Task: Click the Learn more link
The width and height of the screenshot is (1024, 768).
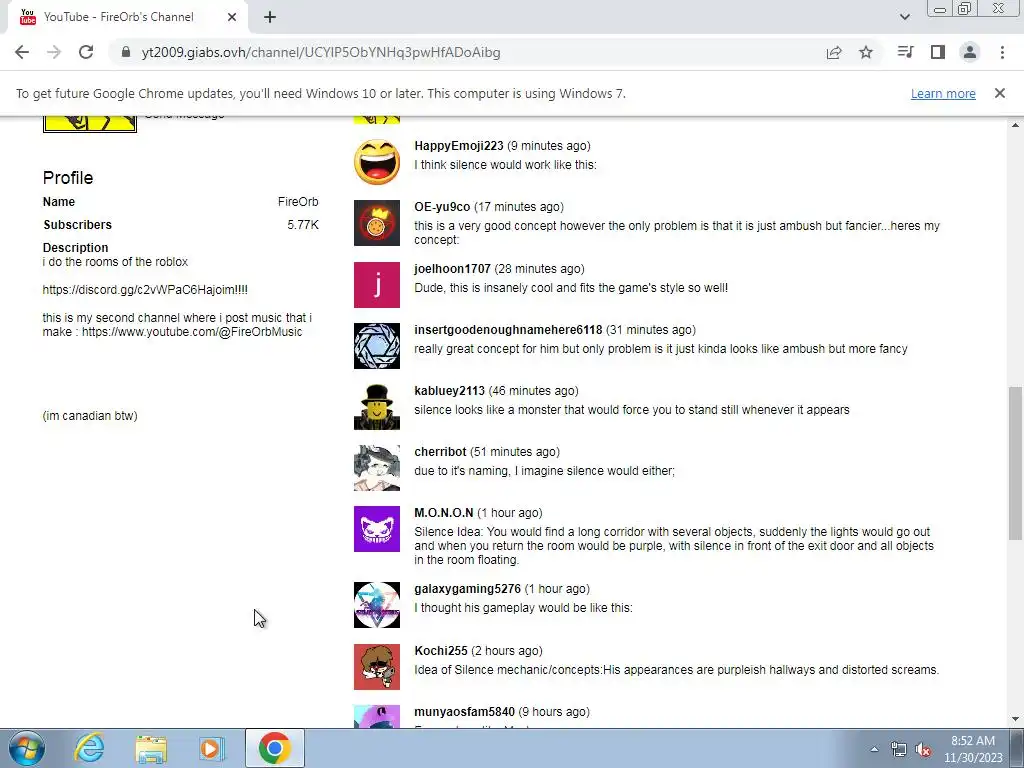Action: [943, 93]
